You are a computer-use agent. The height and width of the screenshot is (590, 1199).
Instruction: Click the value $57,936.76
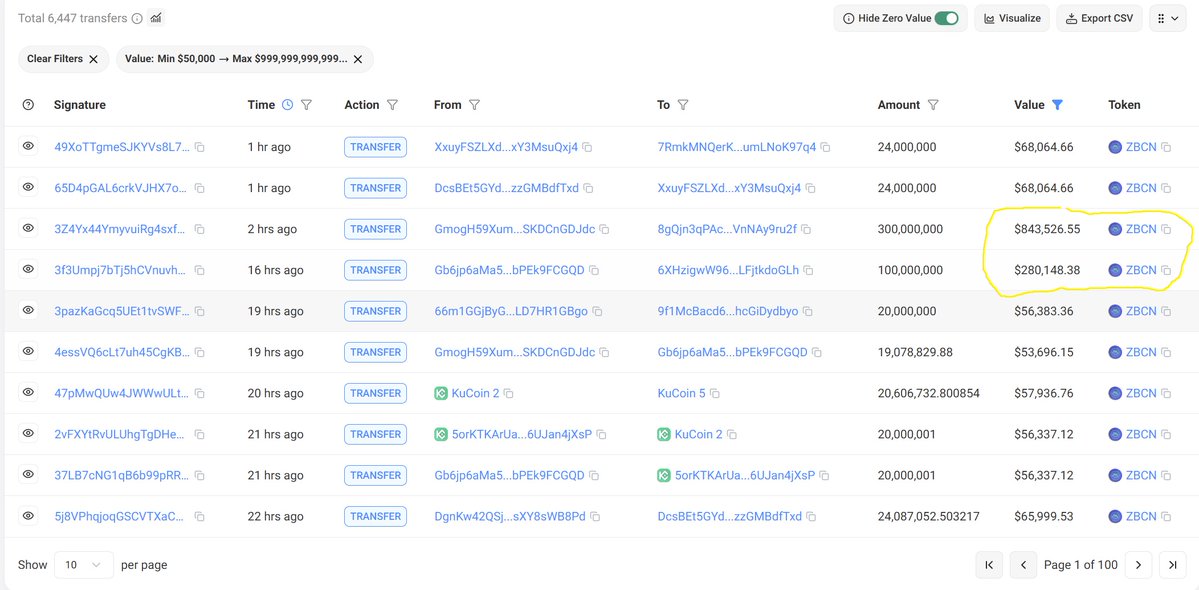[1044, 393]
